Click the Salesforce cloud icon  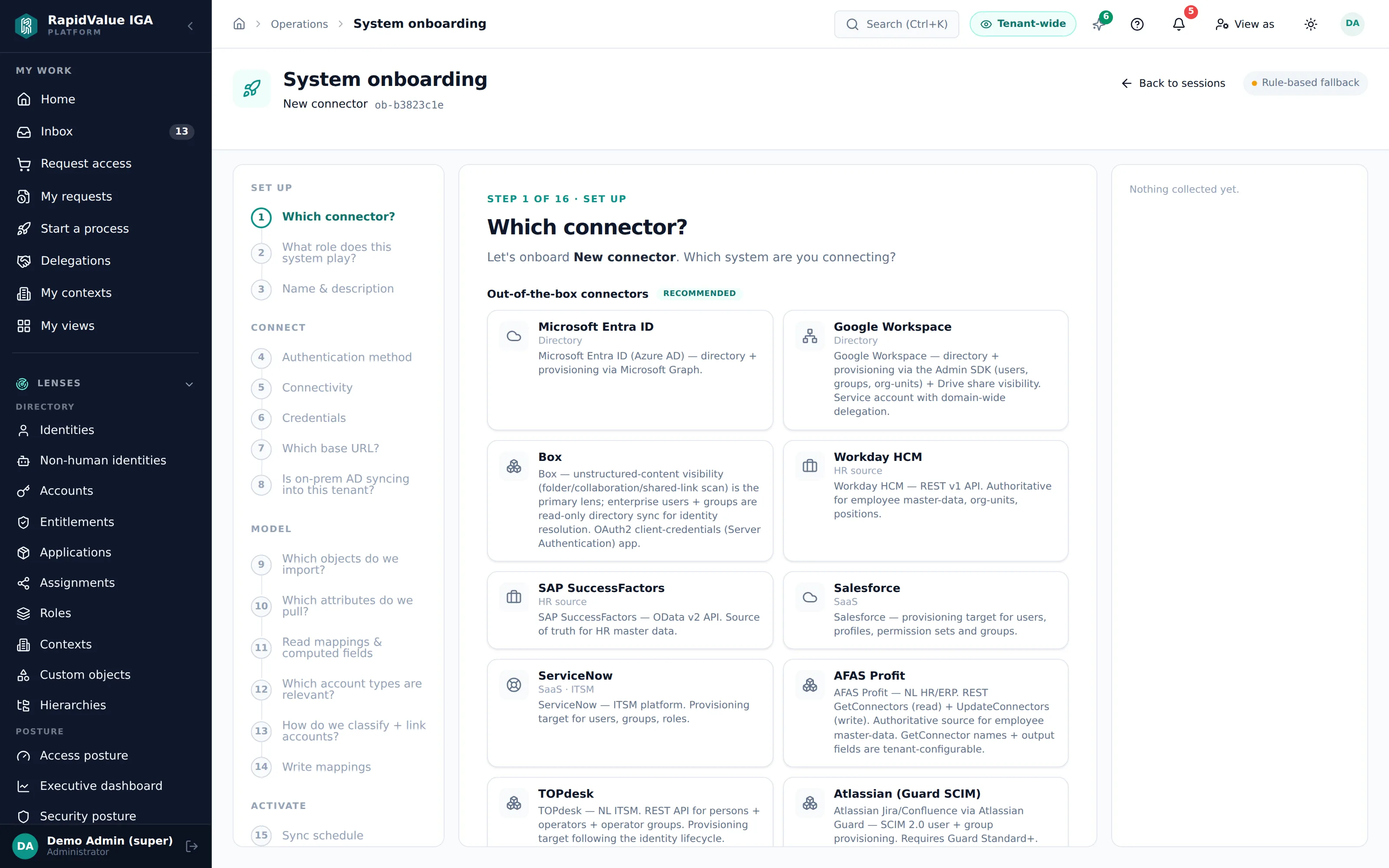[x=809, y=597]
